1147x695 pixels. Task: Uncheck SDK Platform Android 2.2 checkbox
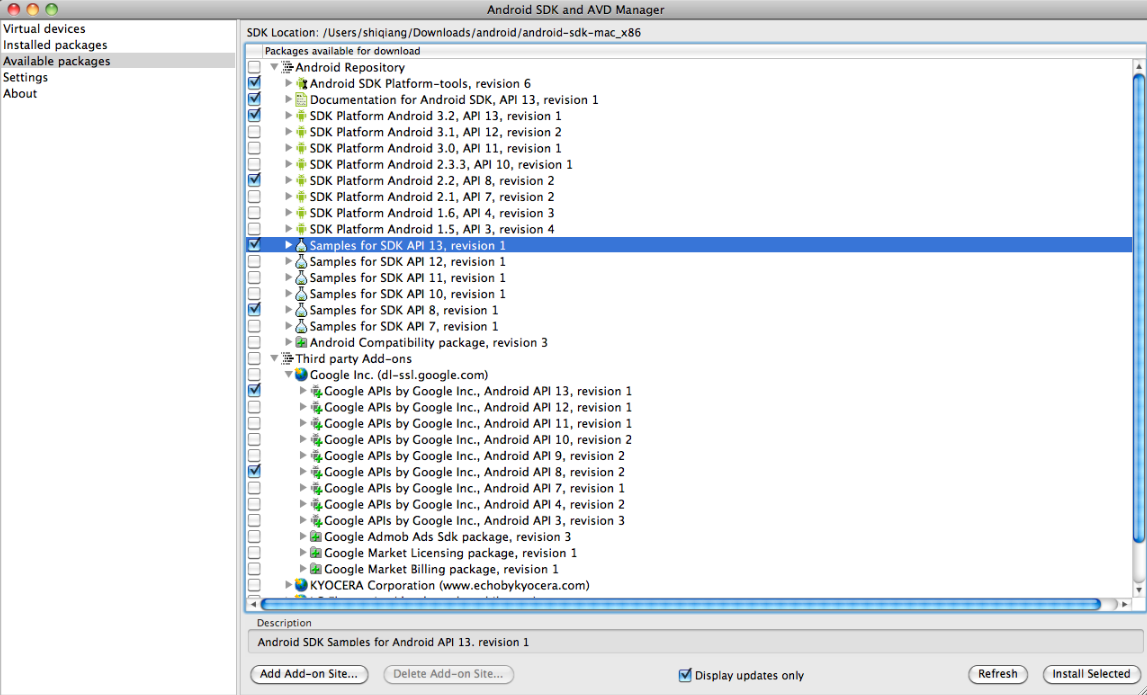(x=254, y=180)
